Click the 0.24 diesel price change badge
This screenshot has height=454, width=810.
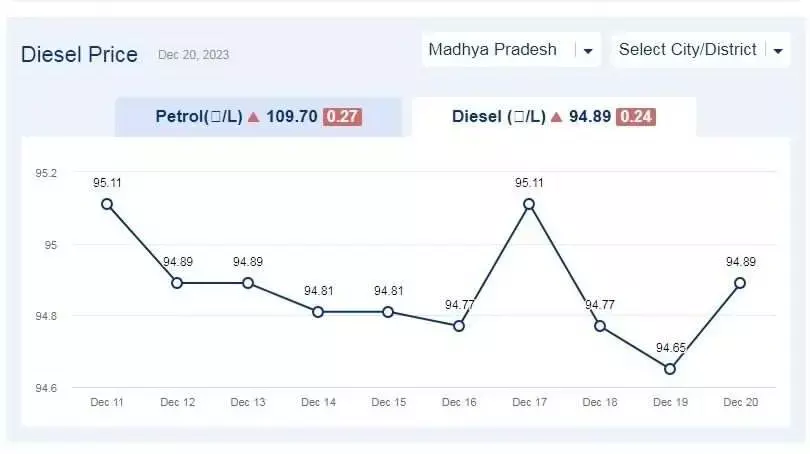click(x=635, y=117)
